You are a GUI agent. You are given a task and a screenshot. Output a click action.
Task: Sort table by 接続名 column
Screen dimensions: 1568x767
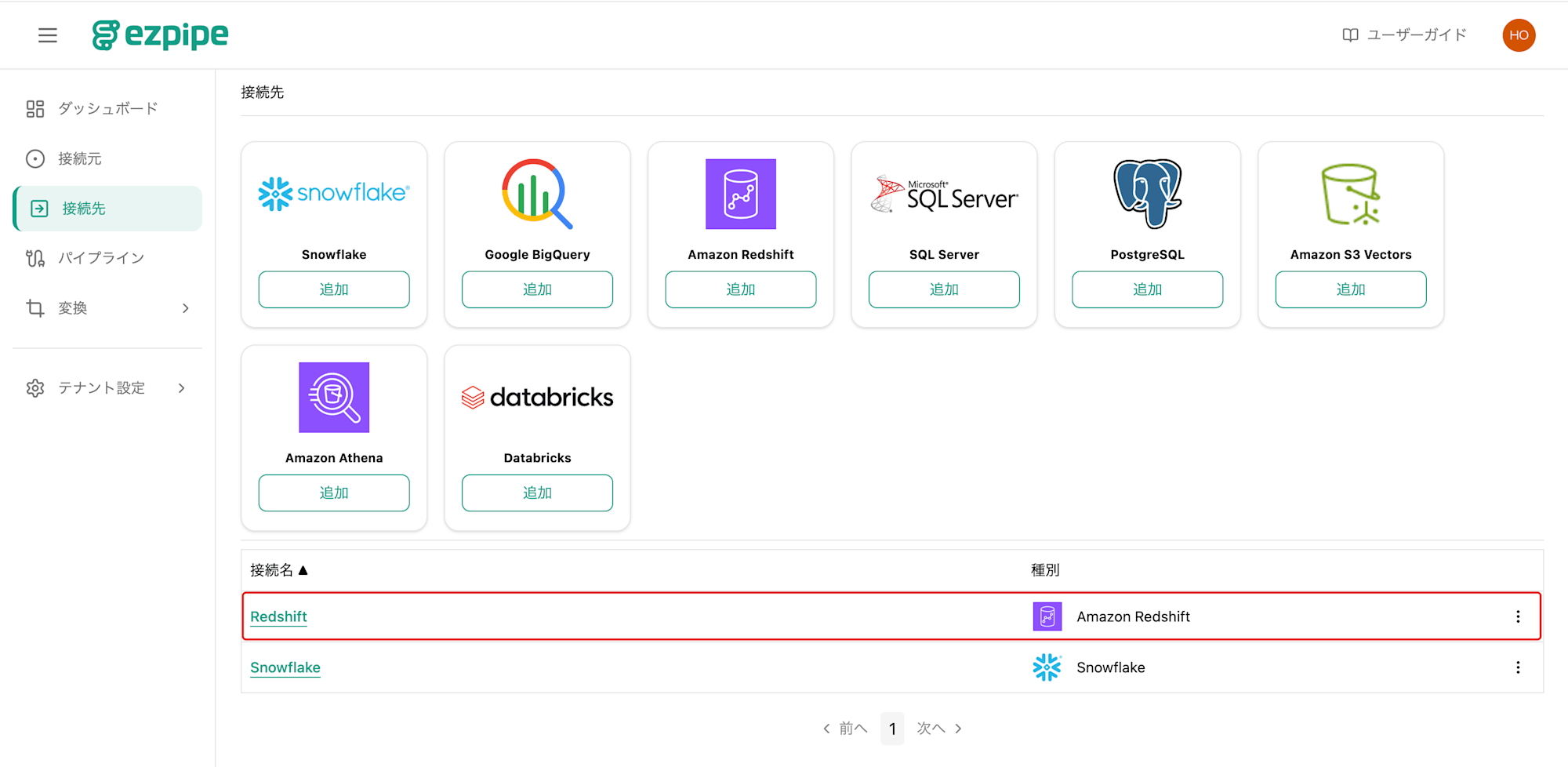279,570
